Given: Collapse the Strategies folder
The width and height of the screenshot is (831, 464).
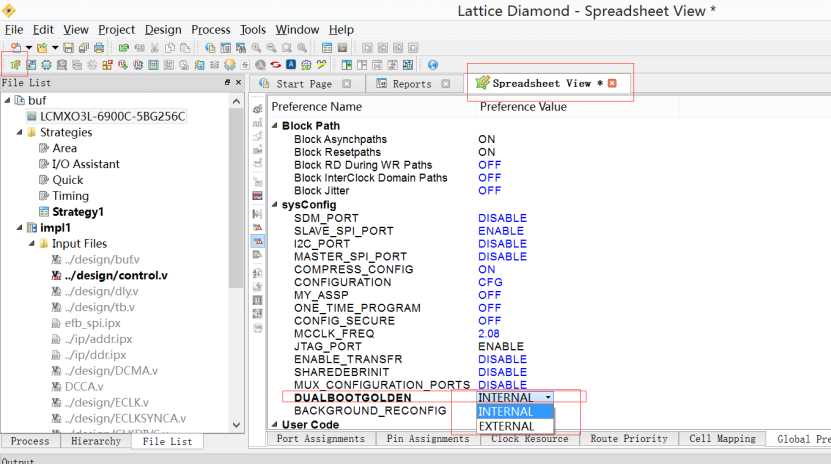Looking at the screenshot, I should [x=20, y=132].
